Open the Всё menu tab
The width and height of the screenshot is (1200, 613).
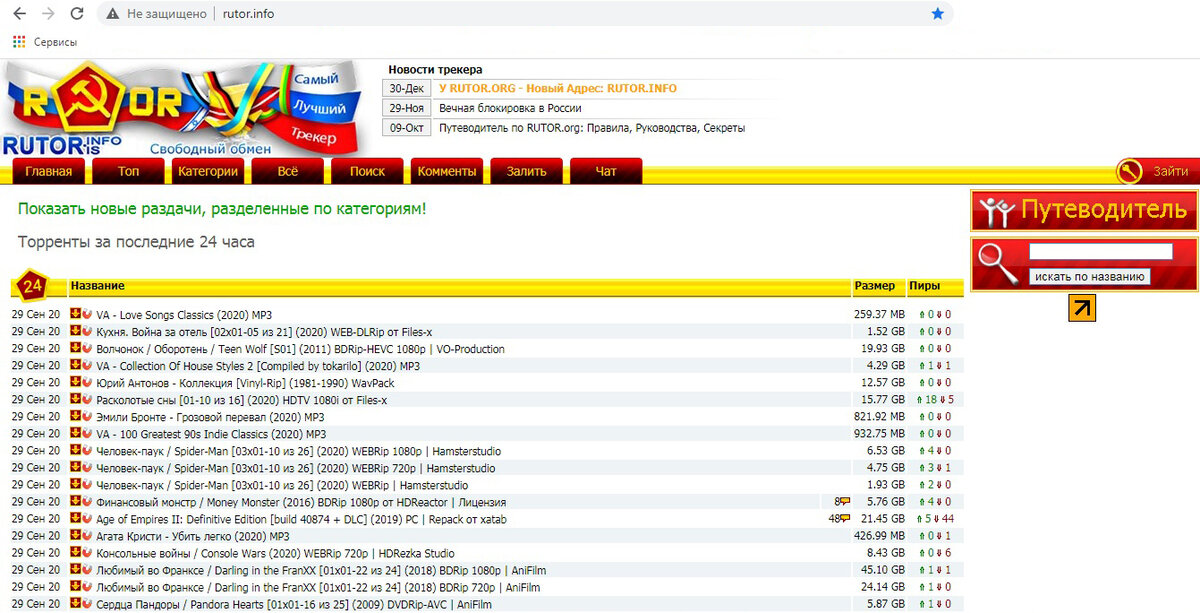(288, 171)
